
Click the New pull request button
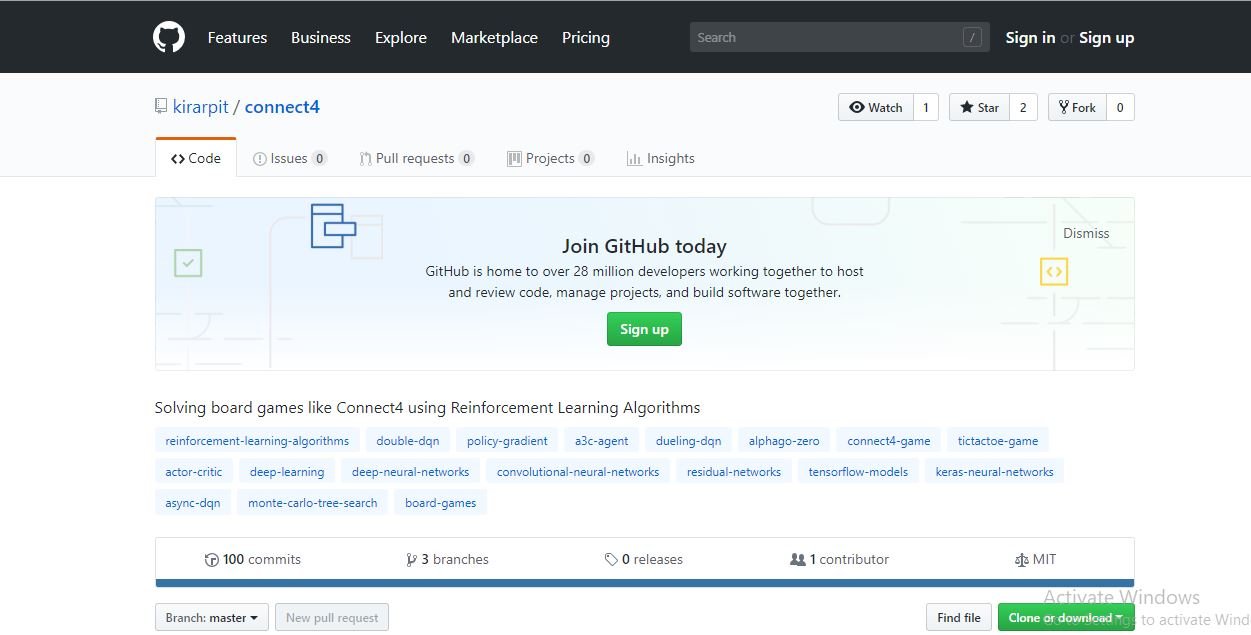pos(332,618)
